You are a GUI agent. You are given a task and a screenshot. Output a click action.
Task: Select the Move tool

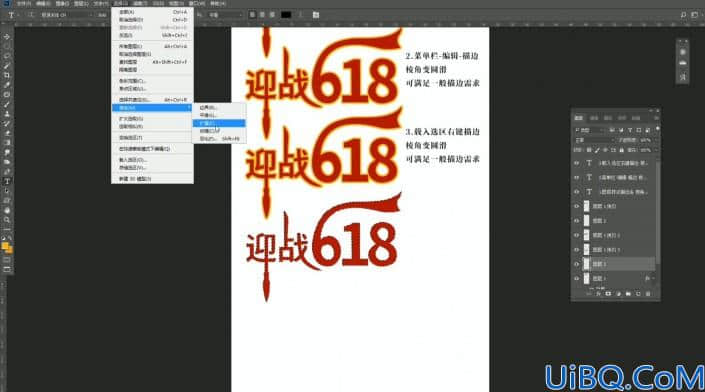pyautogui.click(x=7, y=36)
